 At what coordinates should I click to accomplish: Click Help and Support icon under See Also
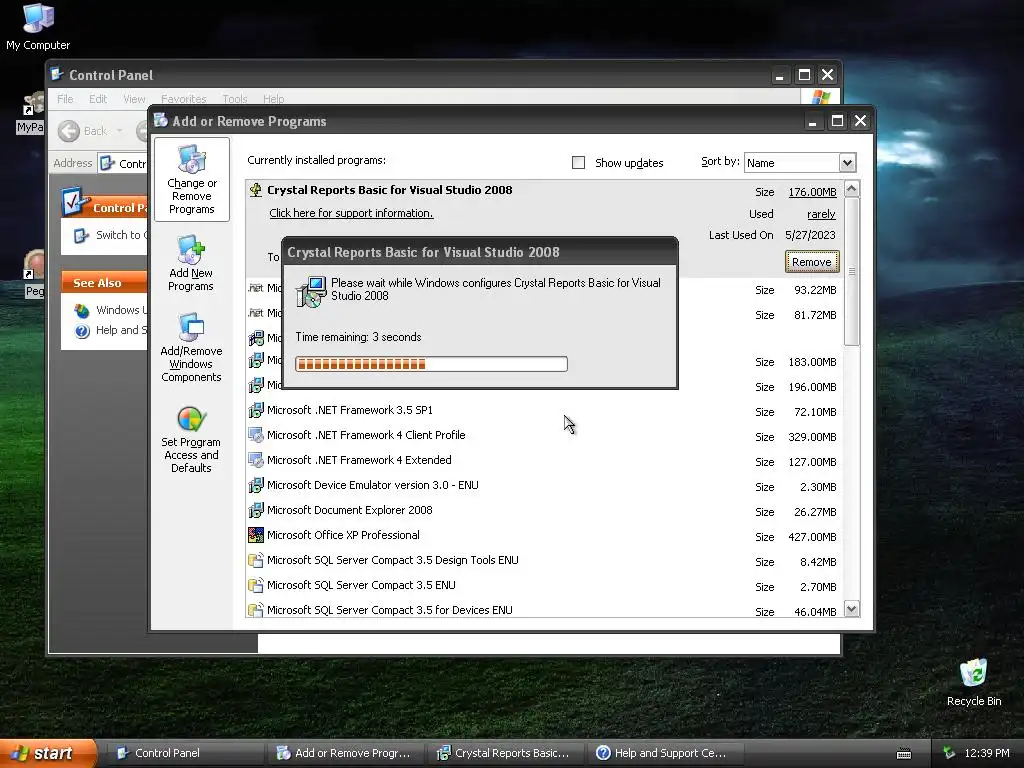coord(82,331)
